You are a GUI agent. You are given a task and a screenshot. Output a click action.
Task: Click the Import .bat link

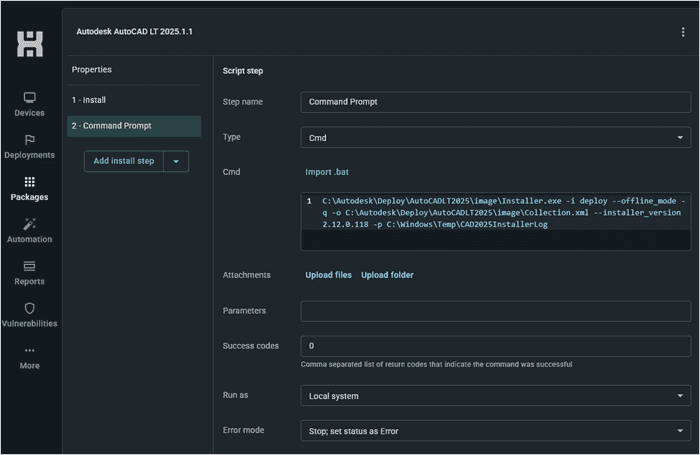coord(326,172)
